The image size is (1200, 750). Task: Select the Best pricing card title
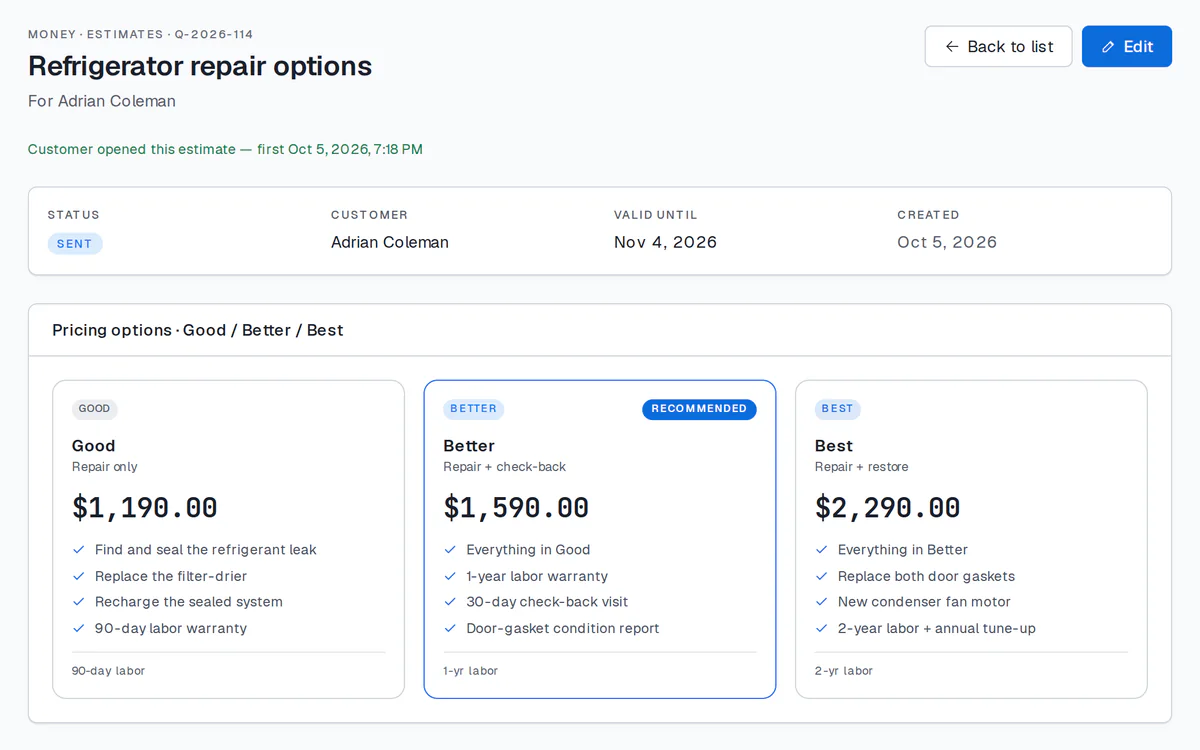(x=834, y=446)
